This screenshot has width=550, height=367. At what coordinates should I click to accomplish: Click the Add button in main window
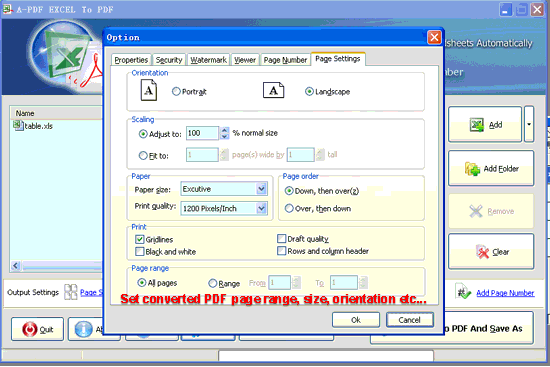click(x=485, y=125)
